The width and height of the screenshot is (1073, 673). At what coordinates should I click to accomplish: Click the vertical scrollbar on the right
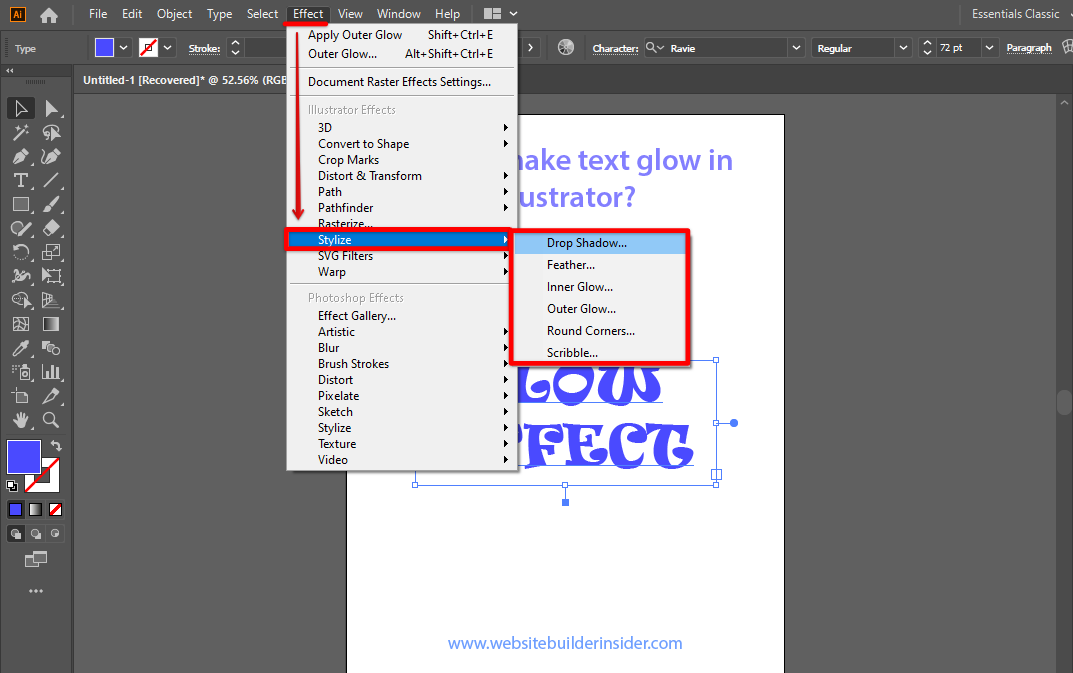pyautogui.click(x=1064, y=400)
